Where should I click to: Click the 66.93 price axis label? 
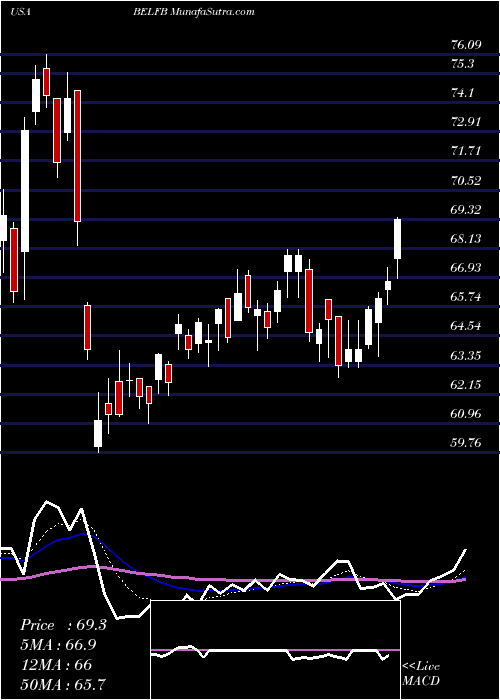(466, 268)
